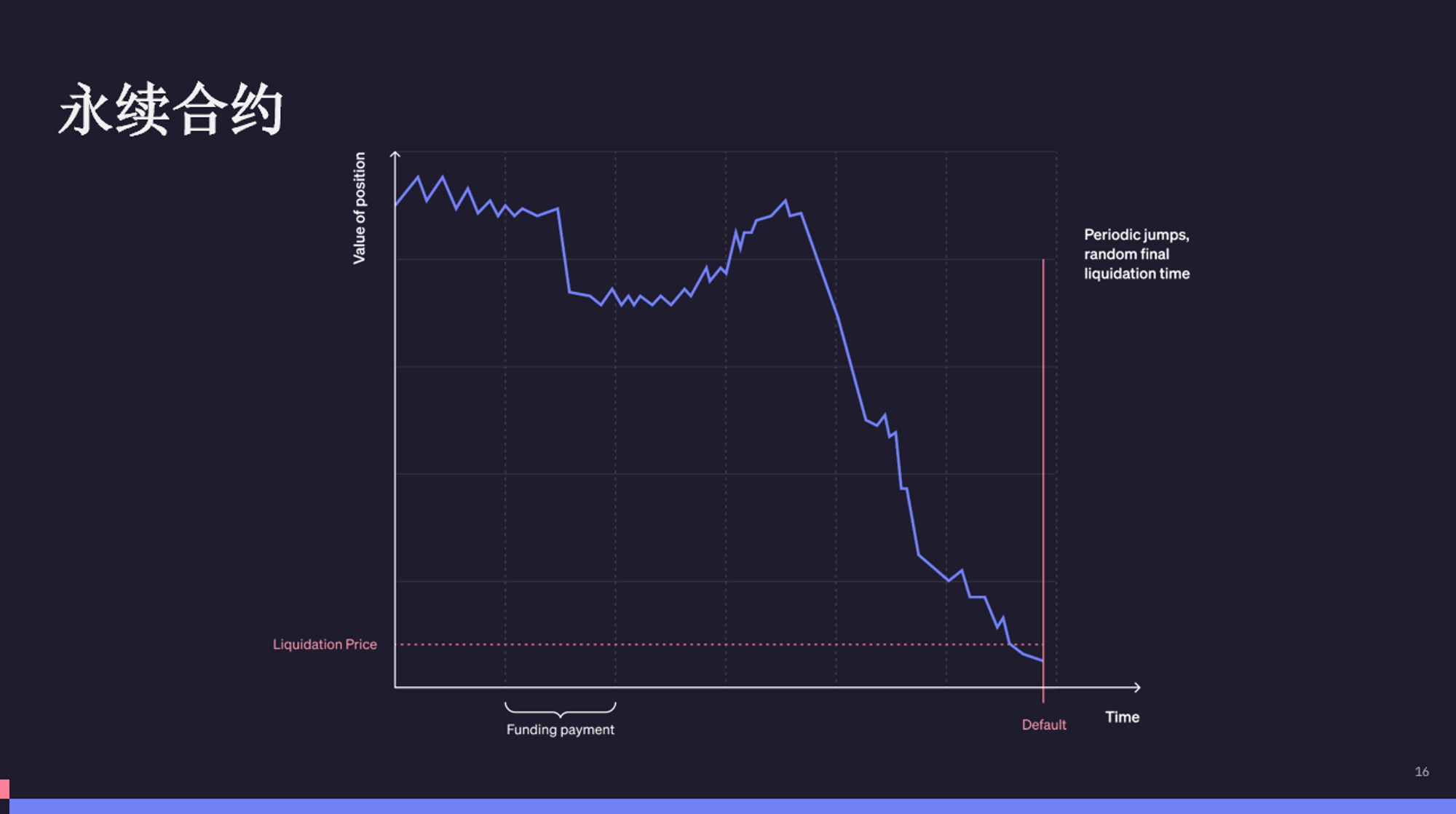The height and width of the screenshot is (814, 1456).
Task: Click the steep drop in the blue line after funding
Action: click(563, 251)
